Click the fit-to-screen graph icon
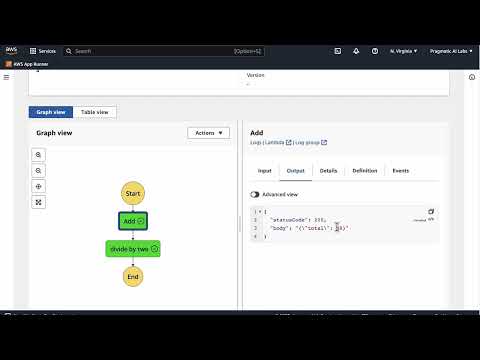480x360 pixels. [x=38, y=202]
